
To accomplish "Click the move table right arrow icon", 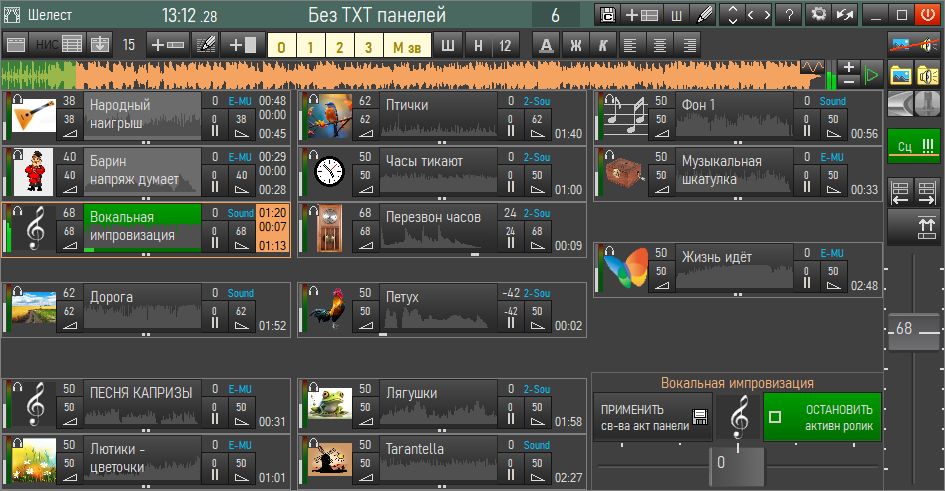I will 927,193.
